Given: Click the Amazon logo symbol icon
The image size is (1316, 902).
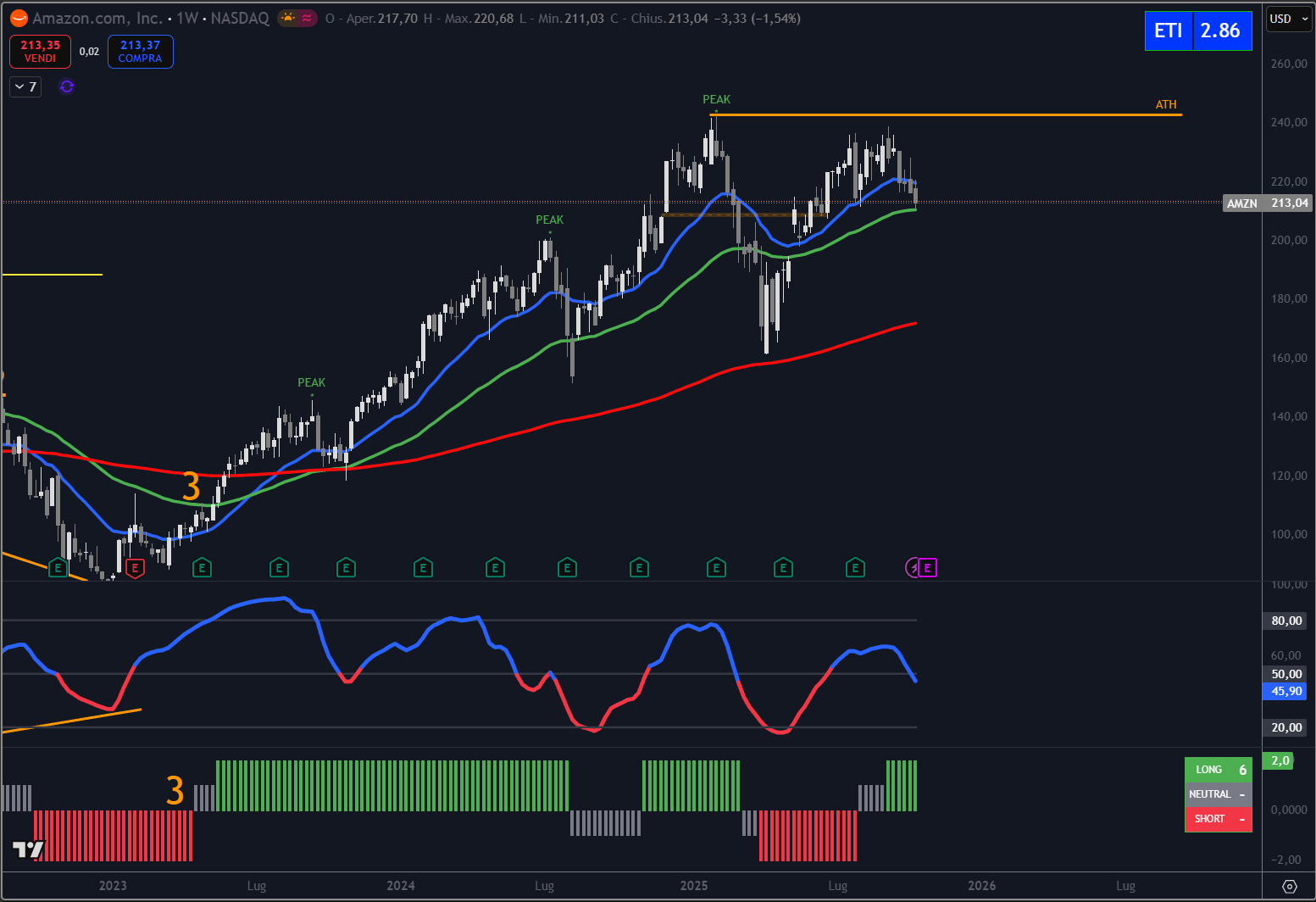Looking at the screenshot, I should pyautogui.click(x=19, y=18).
